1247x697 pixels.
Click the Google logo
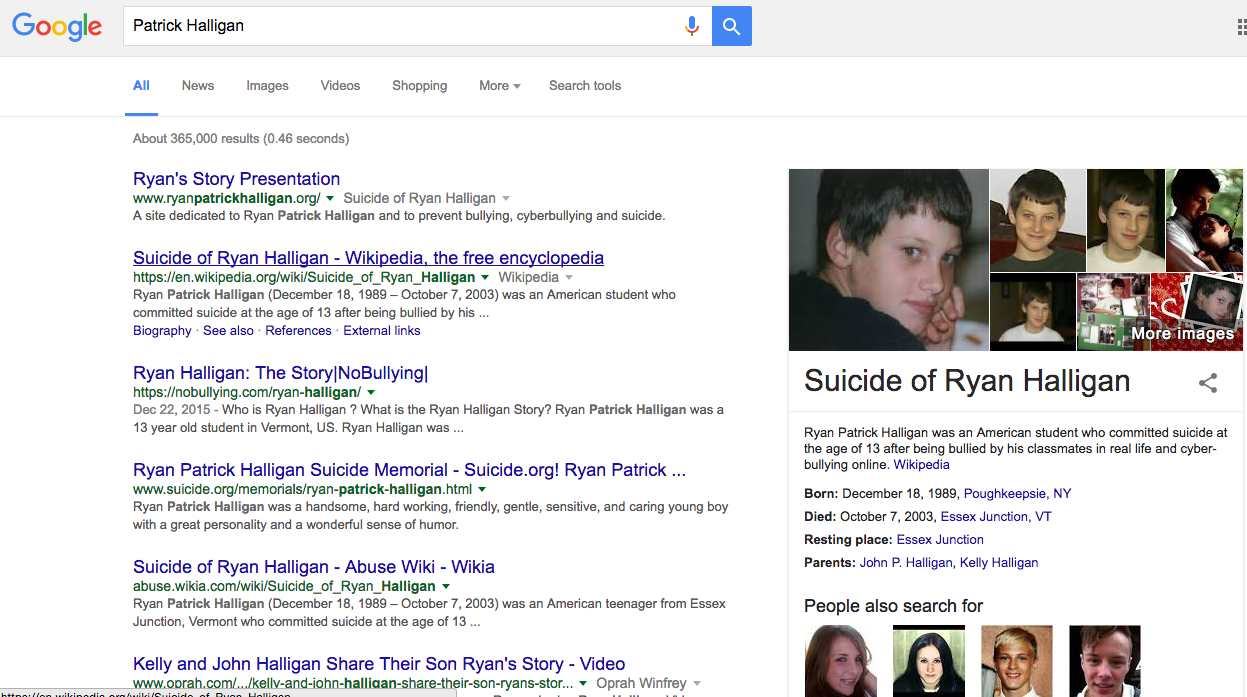pyautogui.click(x=57, y=26)
